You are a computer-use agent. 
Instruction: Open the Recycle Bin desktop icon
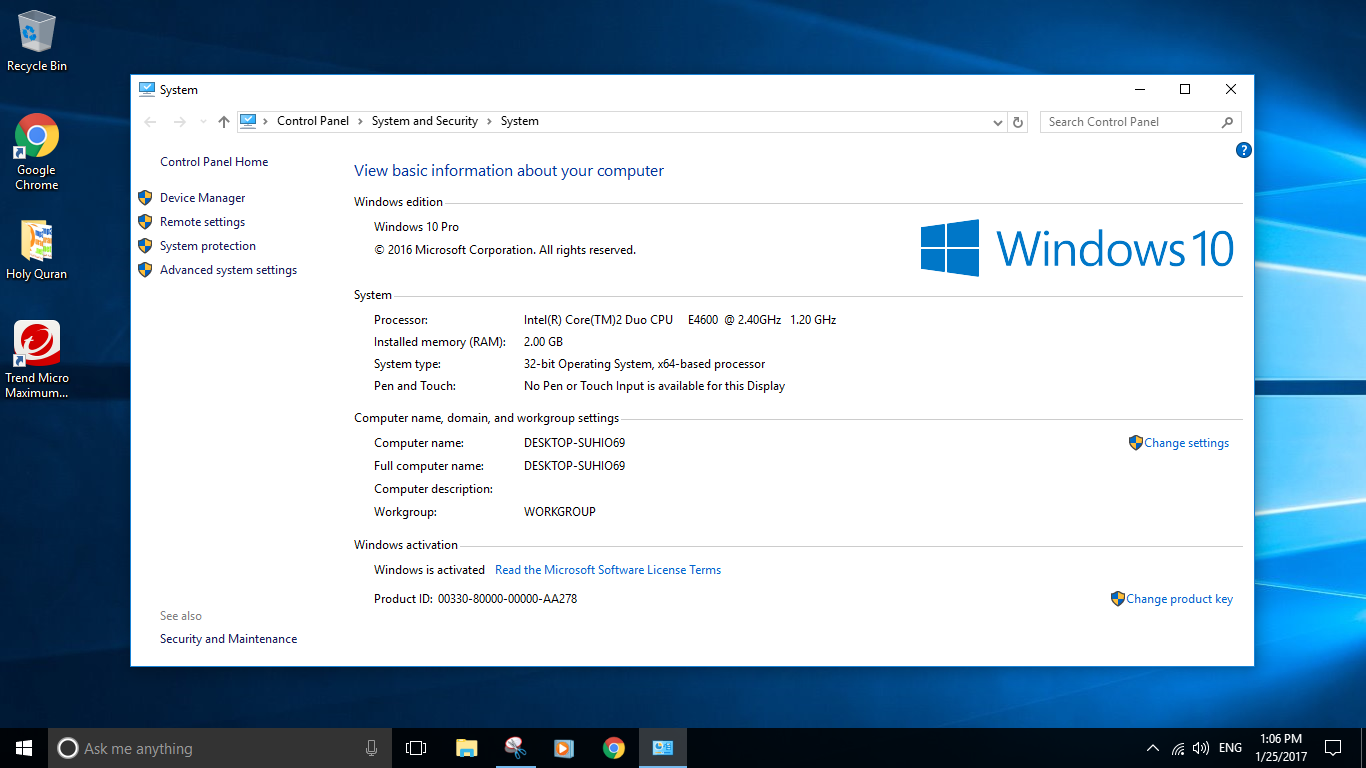tap(37, 42)
